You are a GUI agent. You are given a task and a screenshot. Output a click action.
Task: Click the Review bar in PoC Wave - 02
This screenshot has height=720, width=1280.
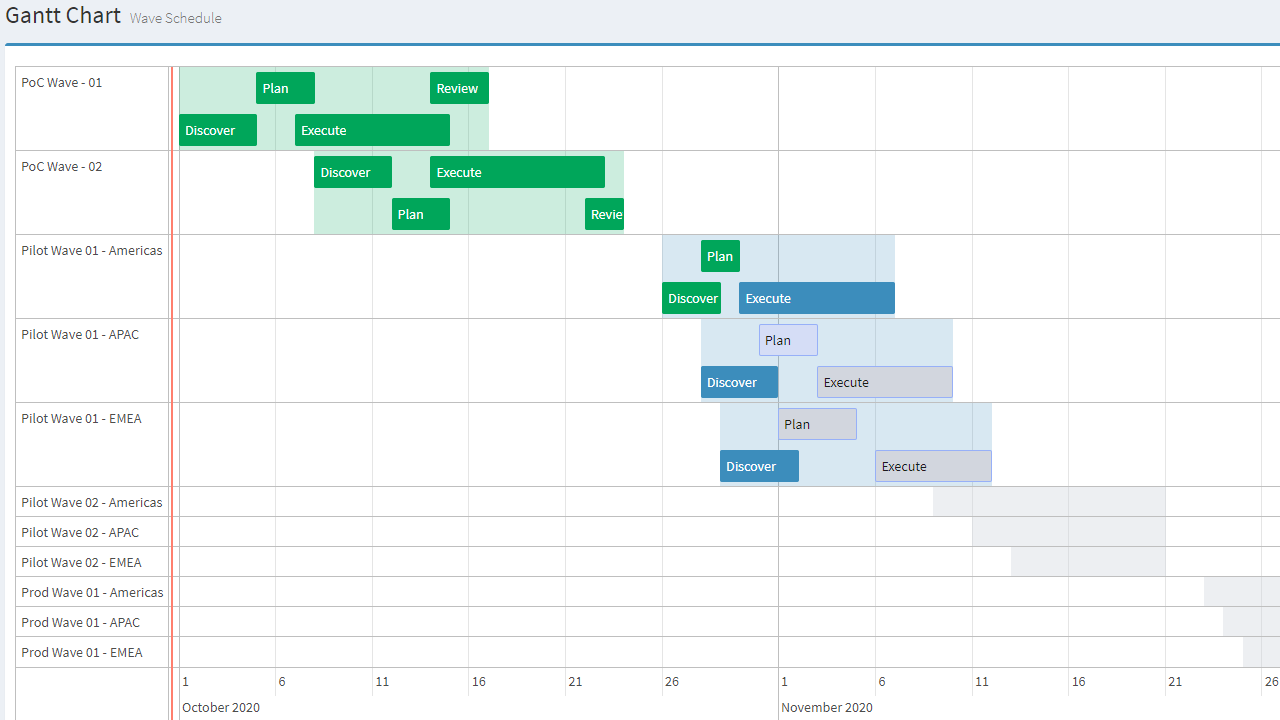coord(604,214)
